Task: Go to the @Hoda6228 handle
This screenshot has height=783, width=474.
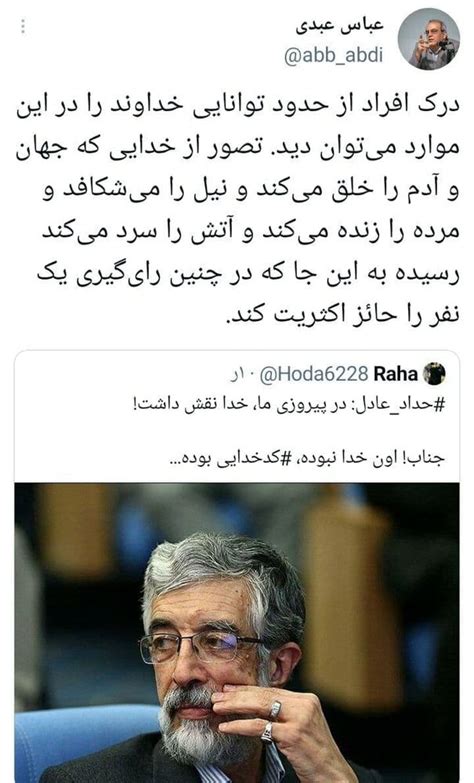Action: [313, 374]
